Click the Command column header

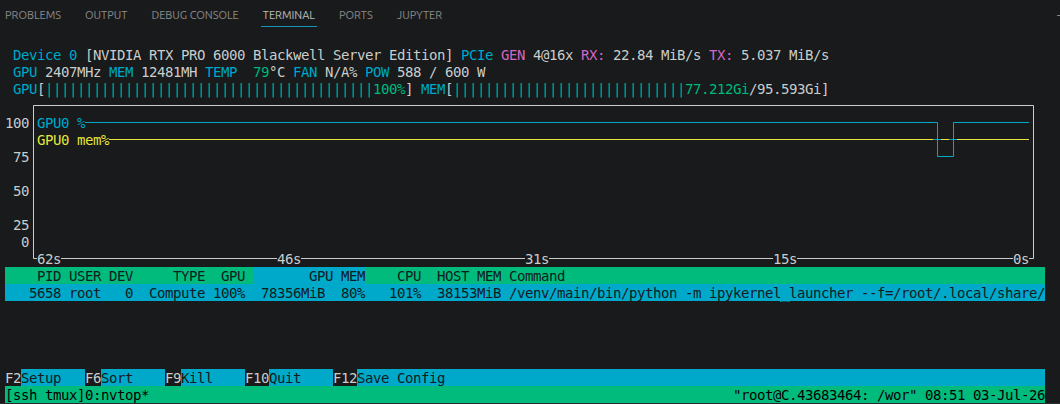point(537,276)
